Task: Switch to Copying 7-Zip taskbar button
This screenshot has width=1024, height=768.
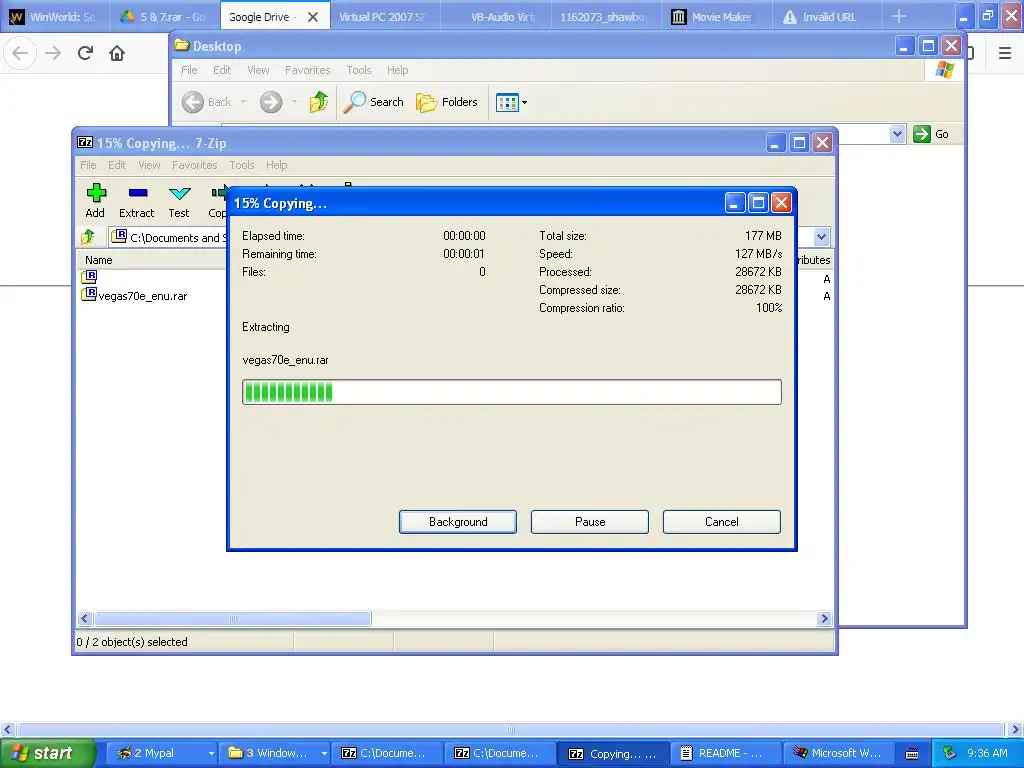Action: [x=613, y=753]
